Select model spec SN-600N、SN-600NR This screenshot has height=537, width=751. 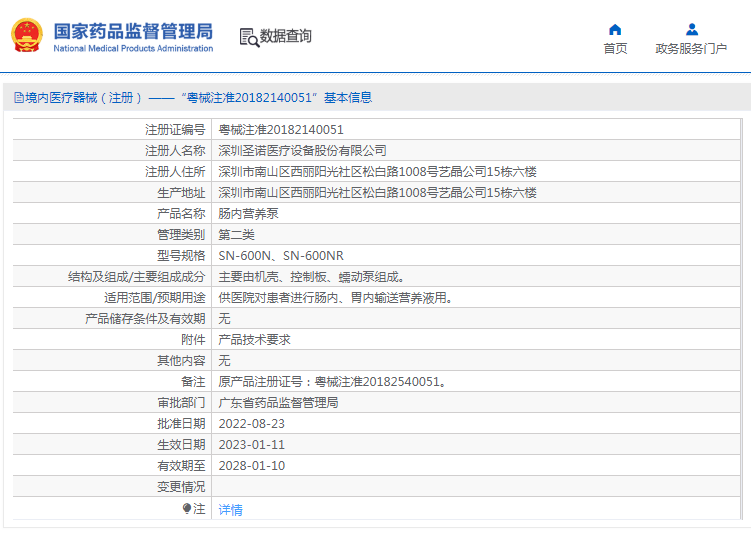281,256
